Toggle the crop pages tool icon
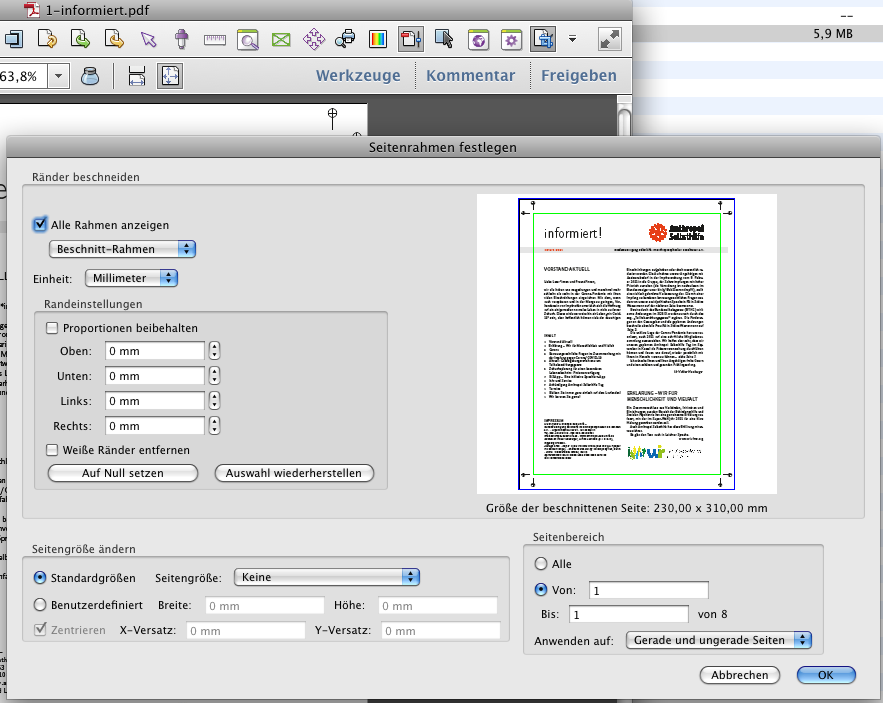The width and height of the screenshot is (883, 703). point(543,39)
